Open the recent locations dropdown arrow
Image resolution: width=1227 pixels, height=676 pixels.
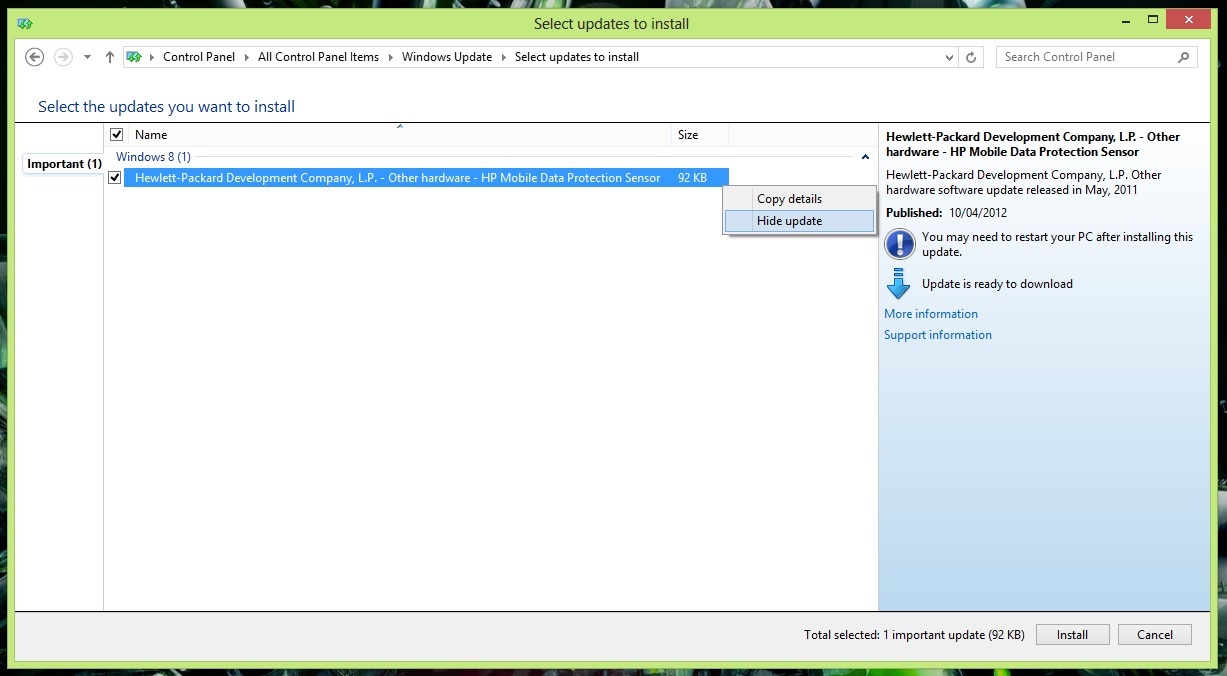87,58
